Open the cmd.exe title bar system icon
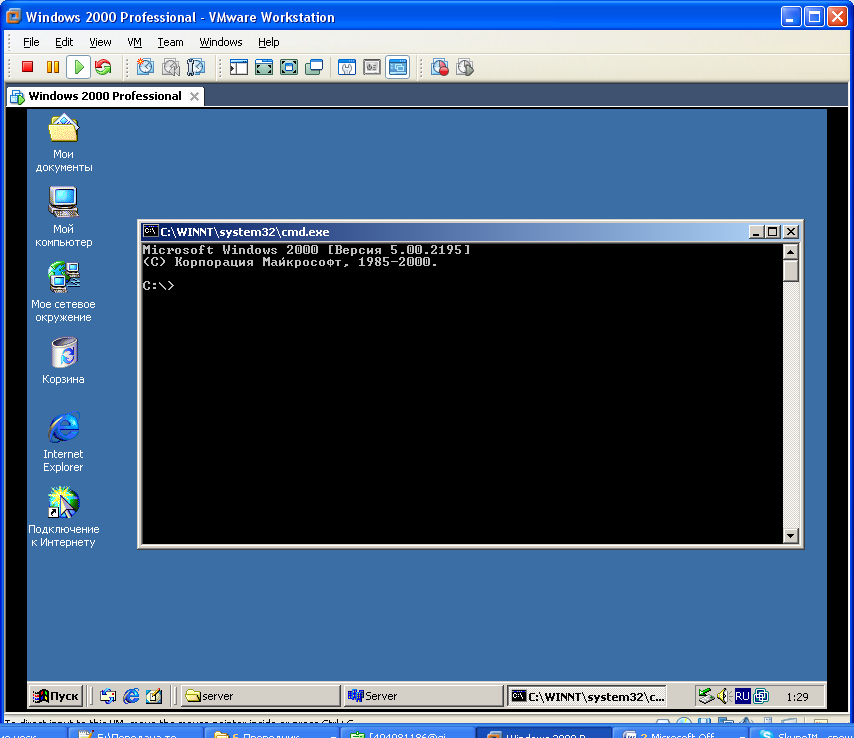The width and height of the screenshot is (854, 738). coord(150,231)
